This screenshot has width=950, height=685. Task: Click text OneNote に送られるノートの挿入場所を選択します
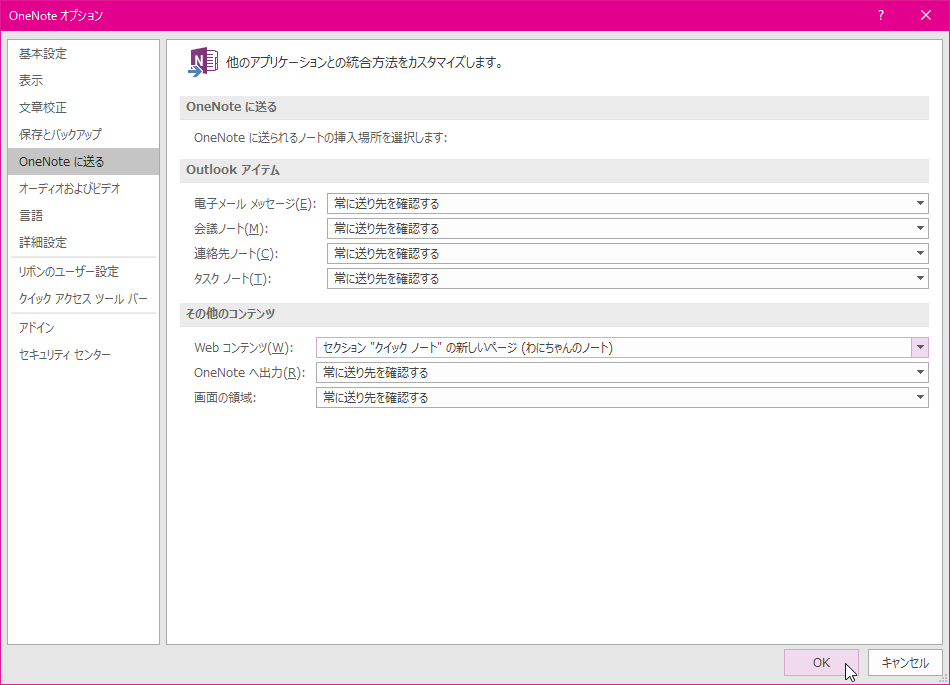[x=321, y=138]
